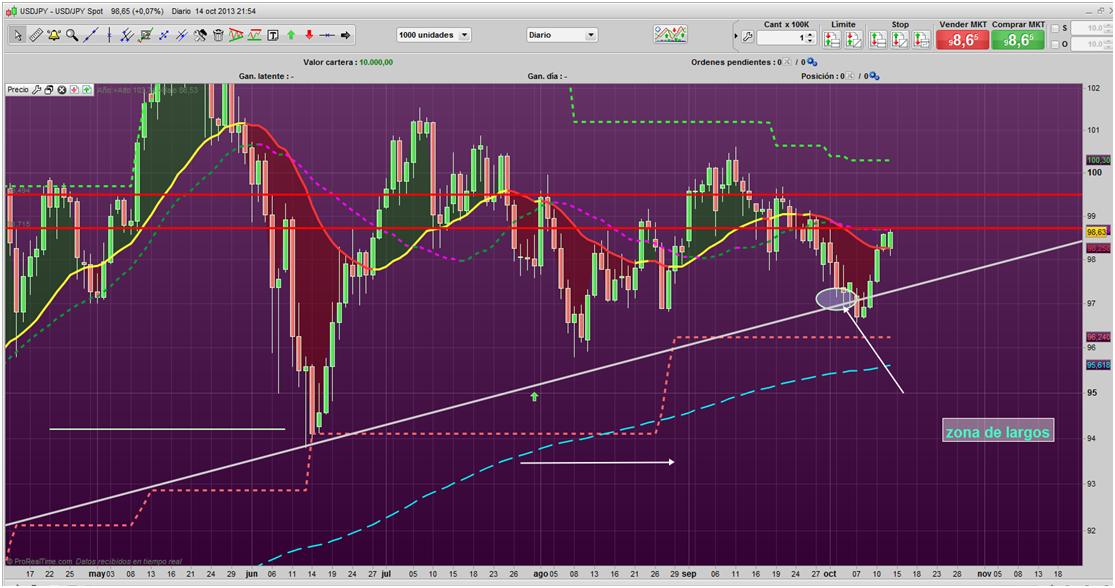1115x588 pixels.
Task: Click the sep month label on time axis
Action: 689,573
